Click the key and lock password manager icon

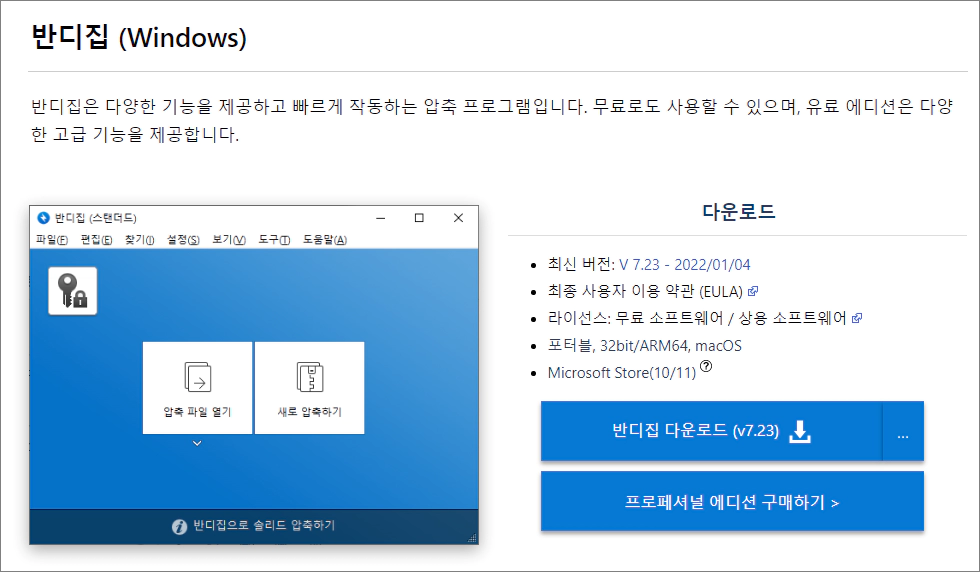(72, 291)
